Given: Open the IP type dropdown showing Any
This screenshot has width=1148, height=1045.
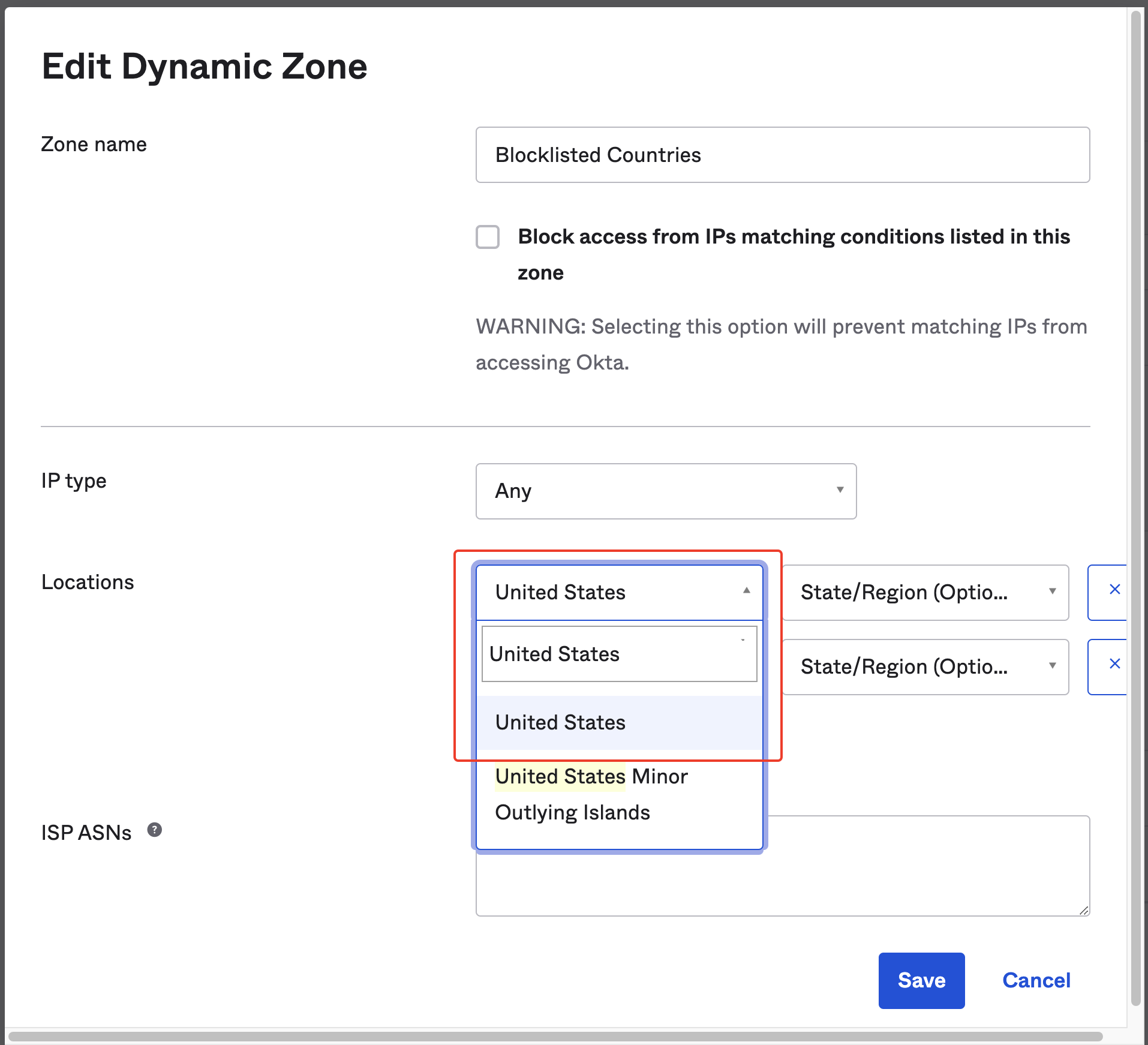Looking at the screenshot, I should tap(666, 491).
